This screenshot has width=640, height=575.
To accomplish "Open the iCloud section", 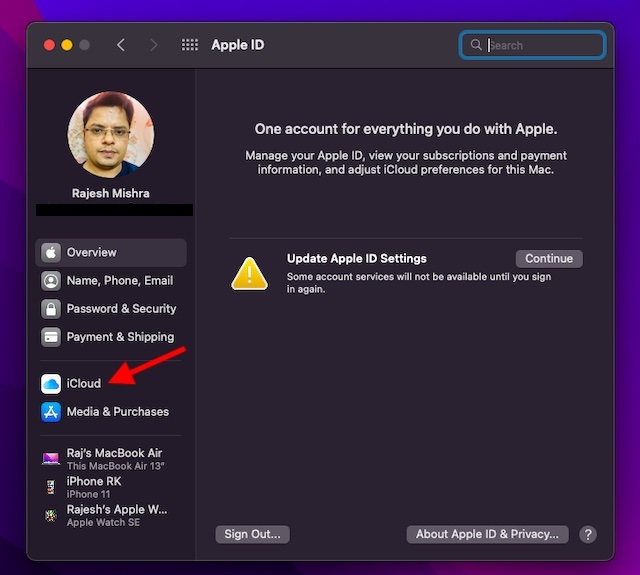I will [111, 384].
